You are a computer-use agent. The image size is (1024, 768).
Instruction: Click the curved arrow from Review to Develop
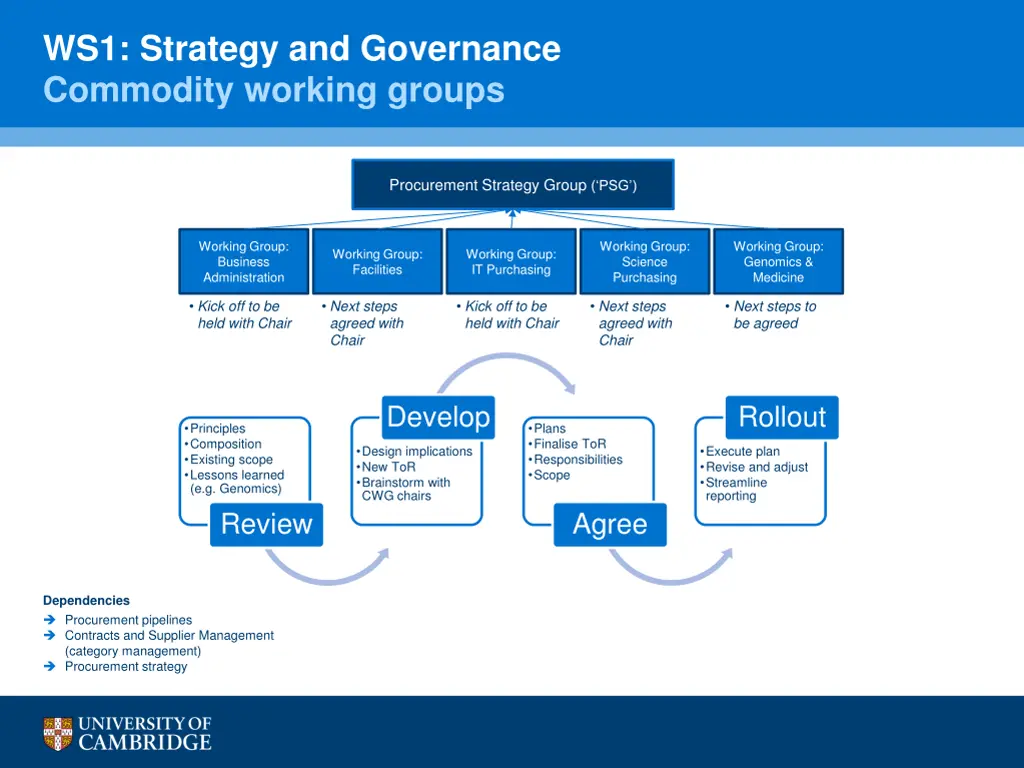pos(328,567)
